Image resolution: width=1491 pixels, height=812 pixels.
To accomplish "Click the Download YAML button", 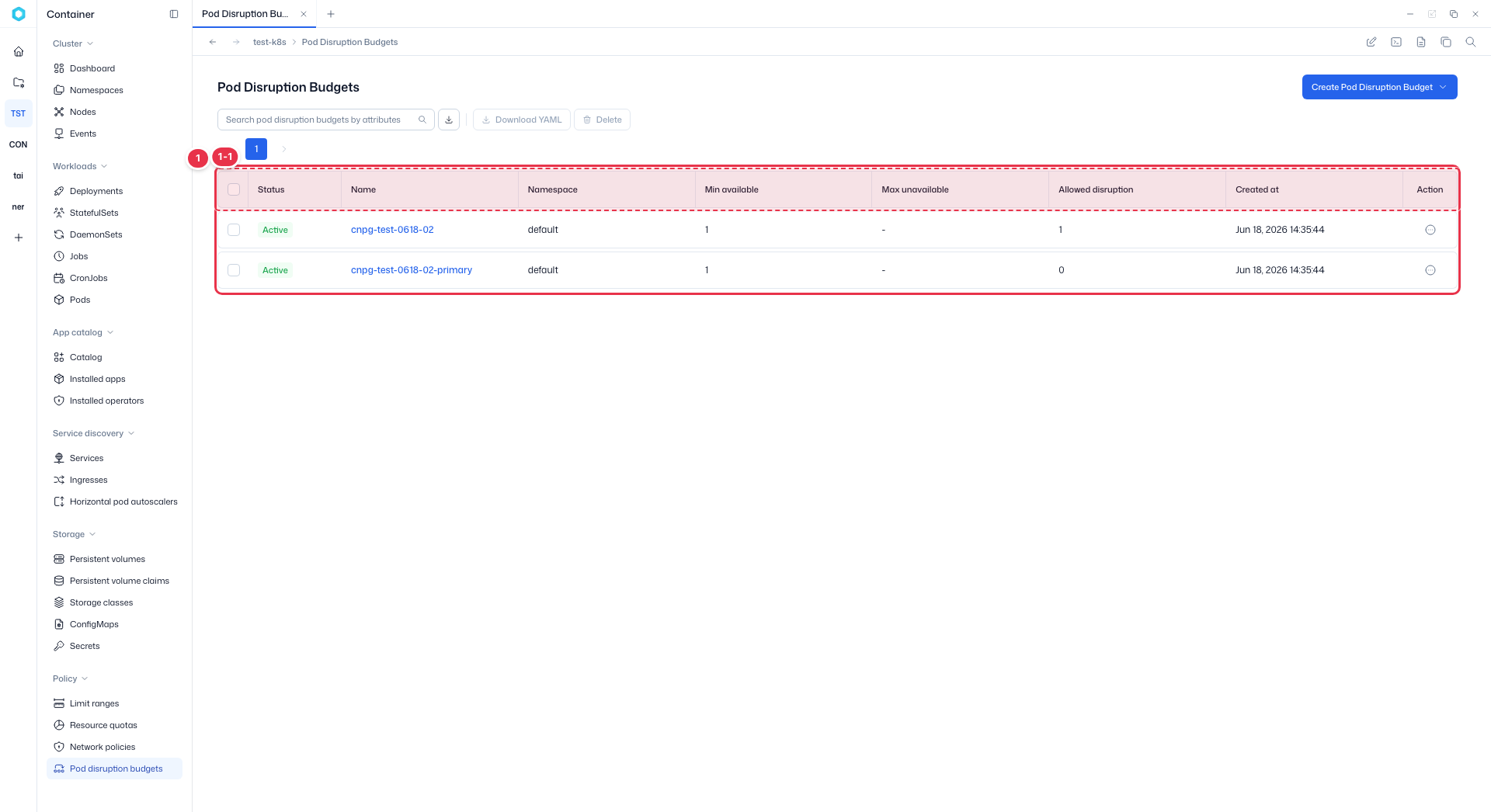I will (x=522, y=120).
